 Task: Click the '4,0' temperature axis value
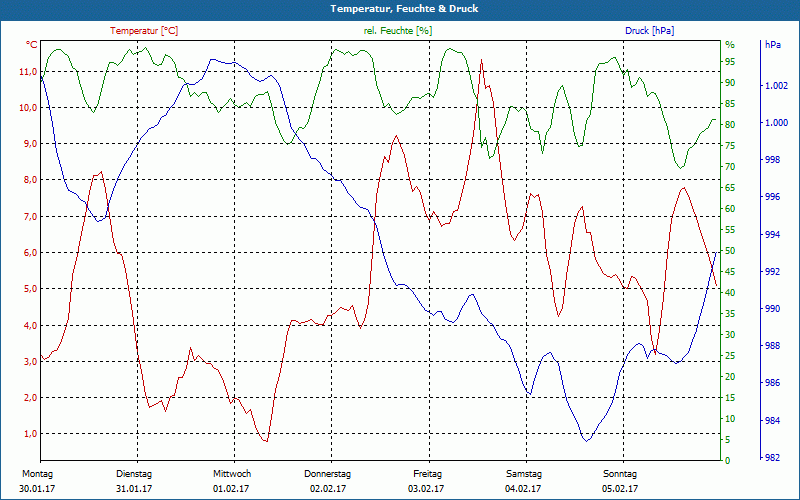click(x=30, y=326)
